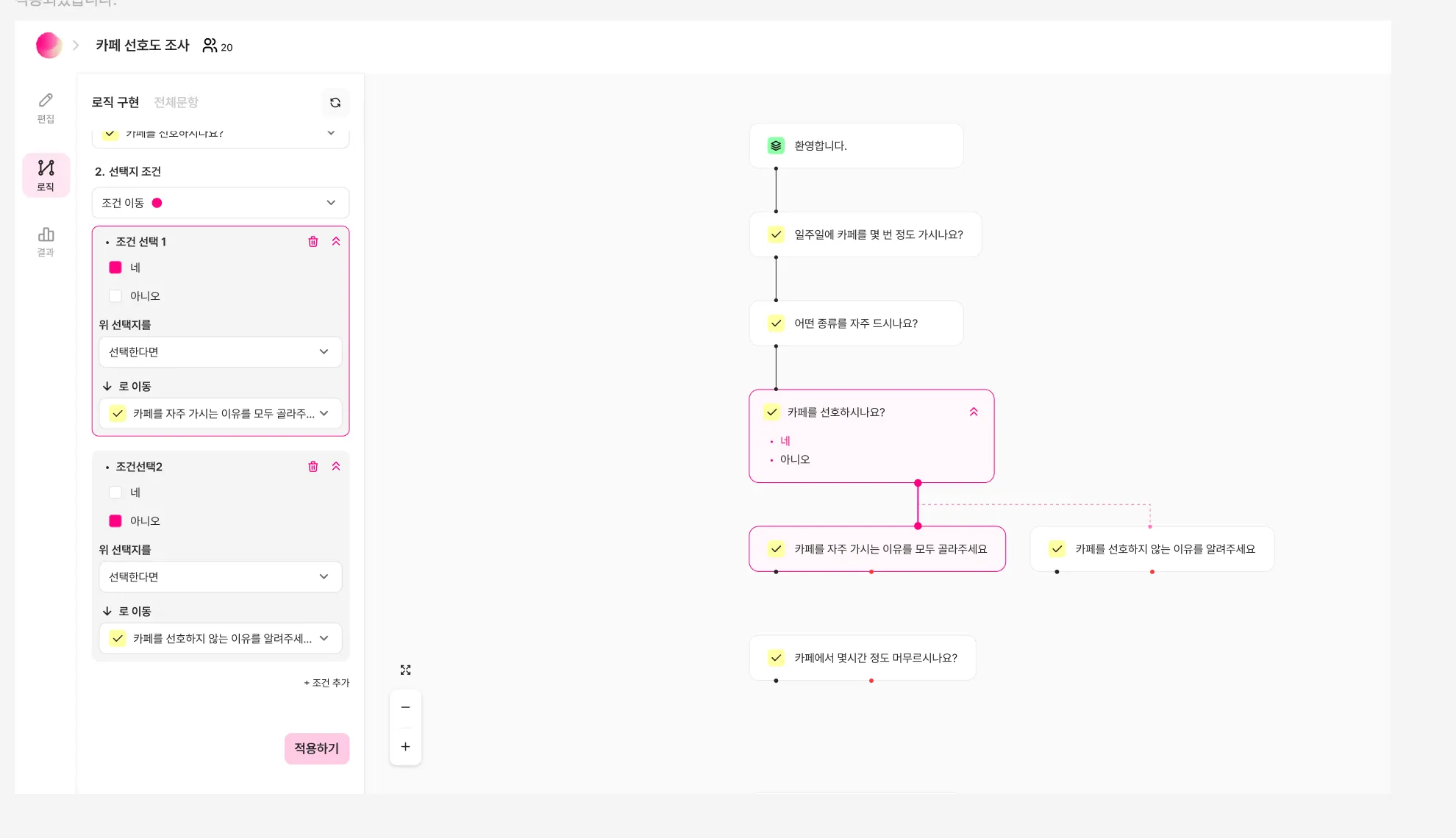Delete 조건 선택 1 with trash icon
Viewport: 1456px width, 838px height.
tap(313, 242)
